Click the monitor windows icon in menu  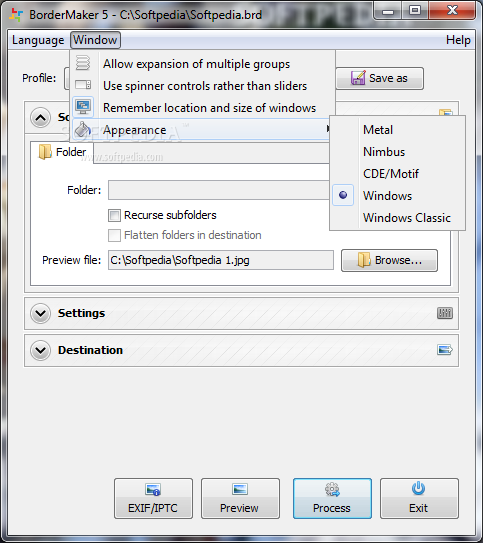pos(83,107)
